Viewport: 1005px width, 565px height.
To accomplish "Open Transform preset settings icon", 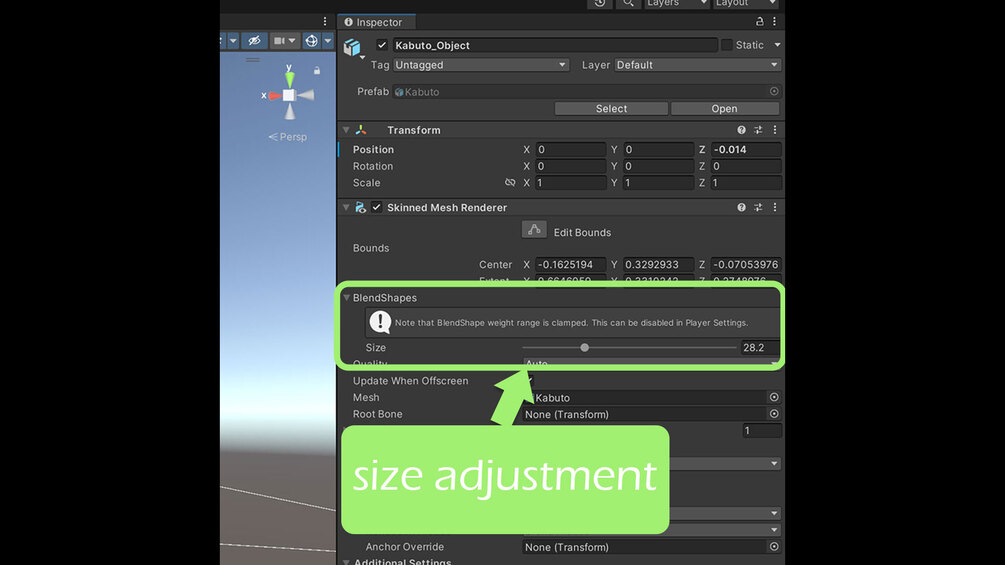I will 758,130.
